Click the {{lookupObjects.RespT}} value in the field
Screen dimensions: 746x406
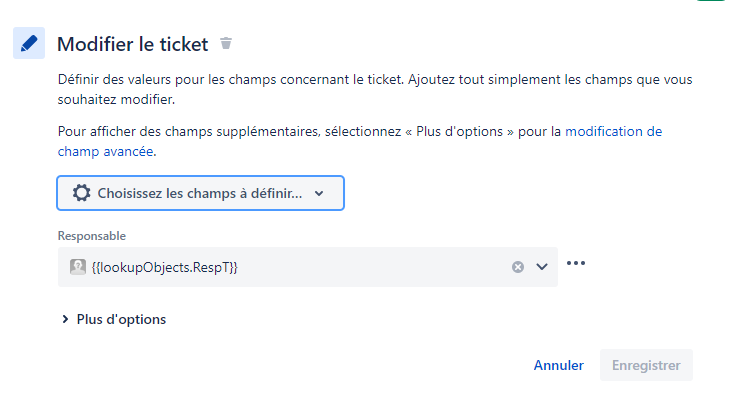coord(164,267)
